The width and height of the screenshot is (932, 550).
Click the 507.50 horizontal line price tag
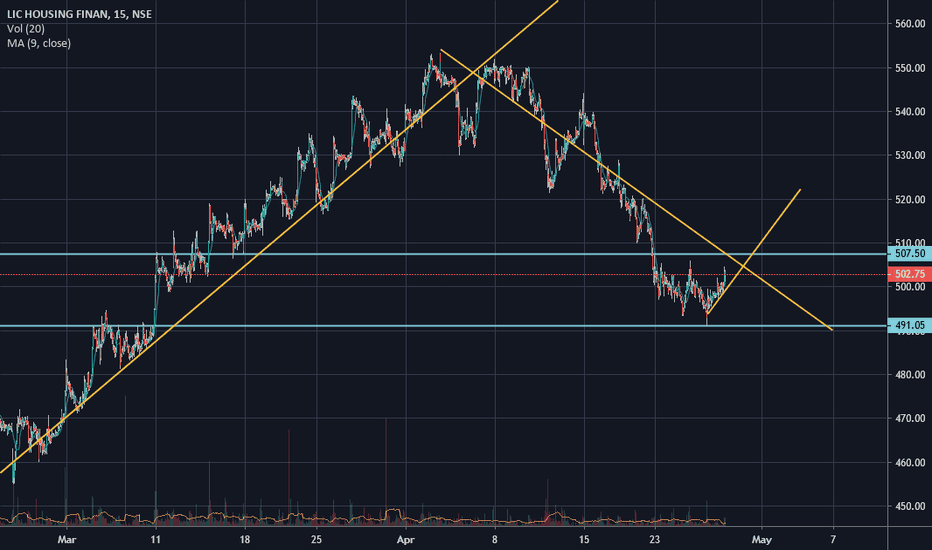point(909,254)
